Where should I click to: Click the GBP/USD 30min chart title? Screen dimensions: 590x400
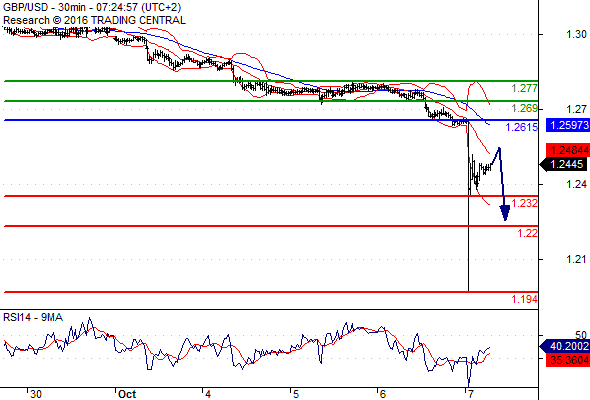[92, 7]
